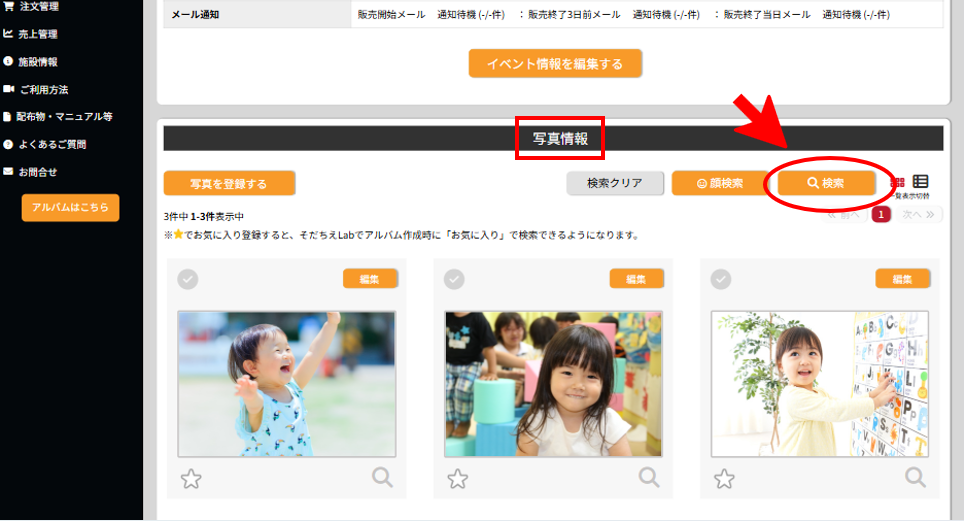Enlarge first photo using magnifier icon
Image resolution: width=964 pixels, height=521 pixels.
click(382, 477)
